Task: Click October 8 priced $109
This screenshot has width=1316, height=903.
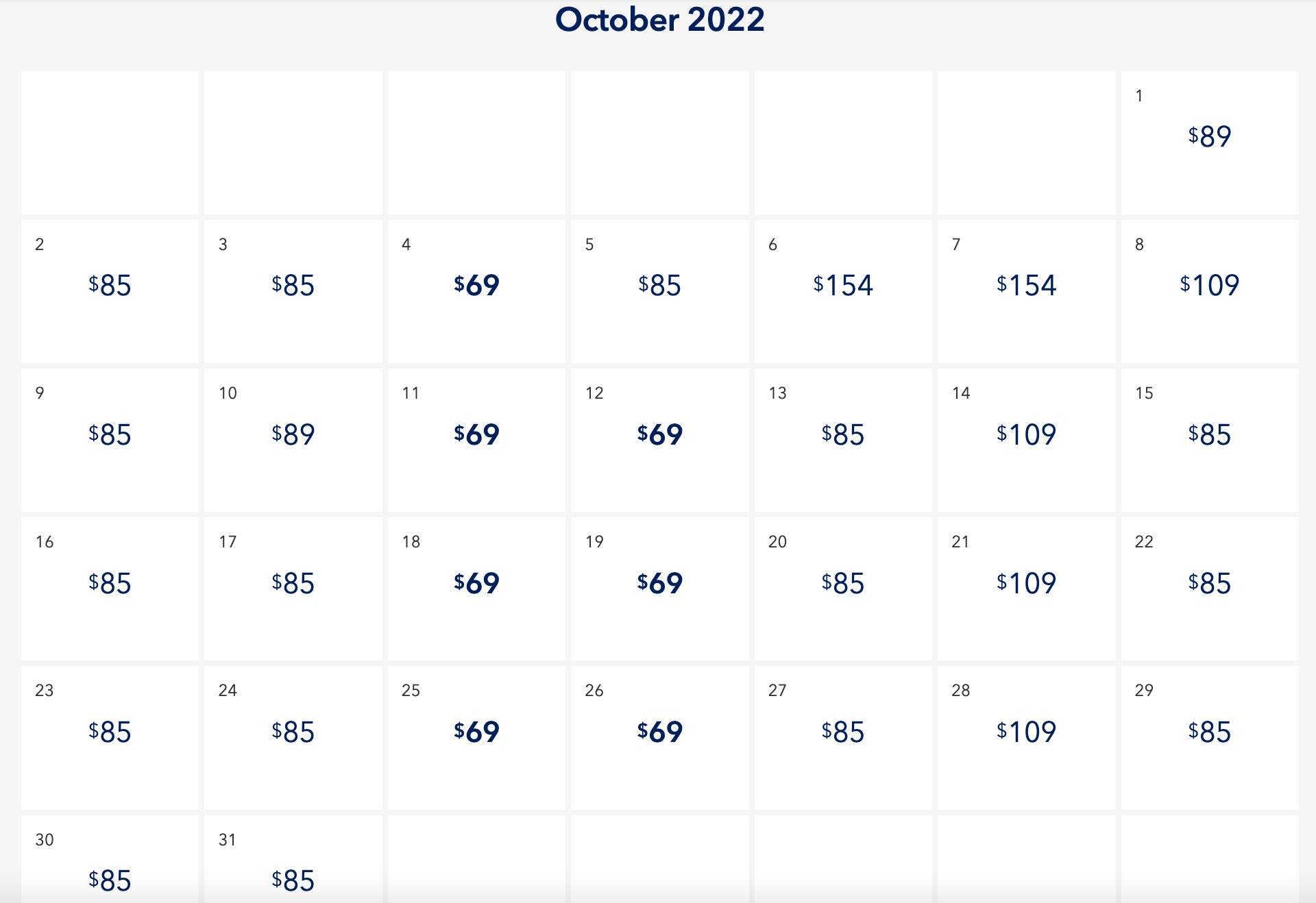Action: [x=1209, y=285]
